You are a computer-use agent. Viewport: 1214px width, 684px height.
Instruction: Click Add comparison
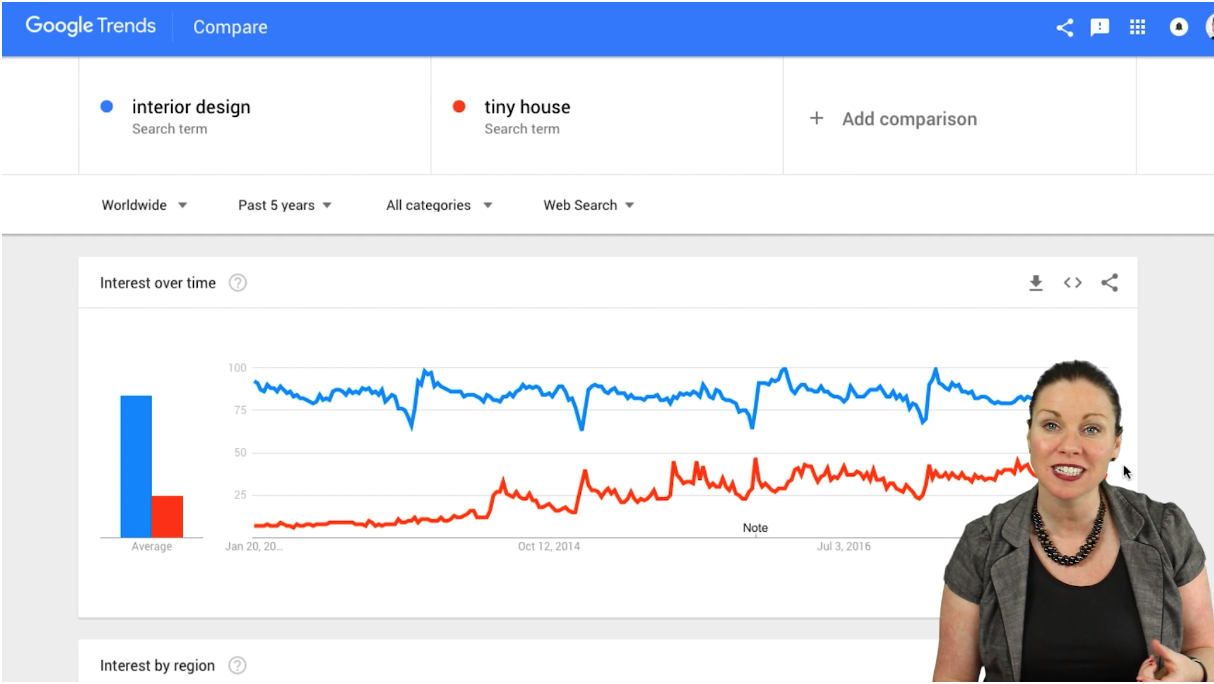click(x=894, y=119)
